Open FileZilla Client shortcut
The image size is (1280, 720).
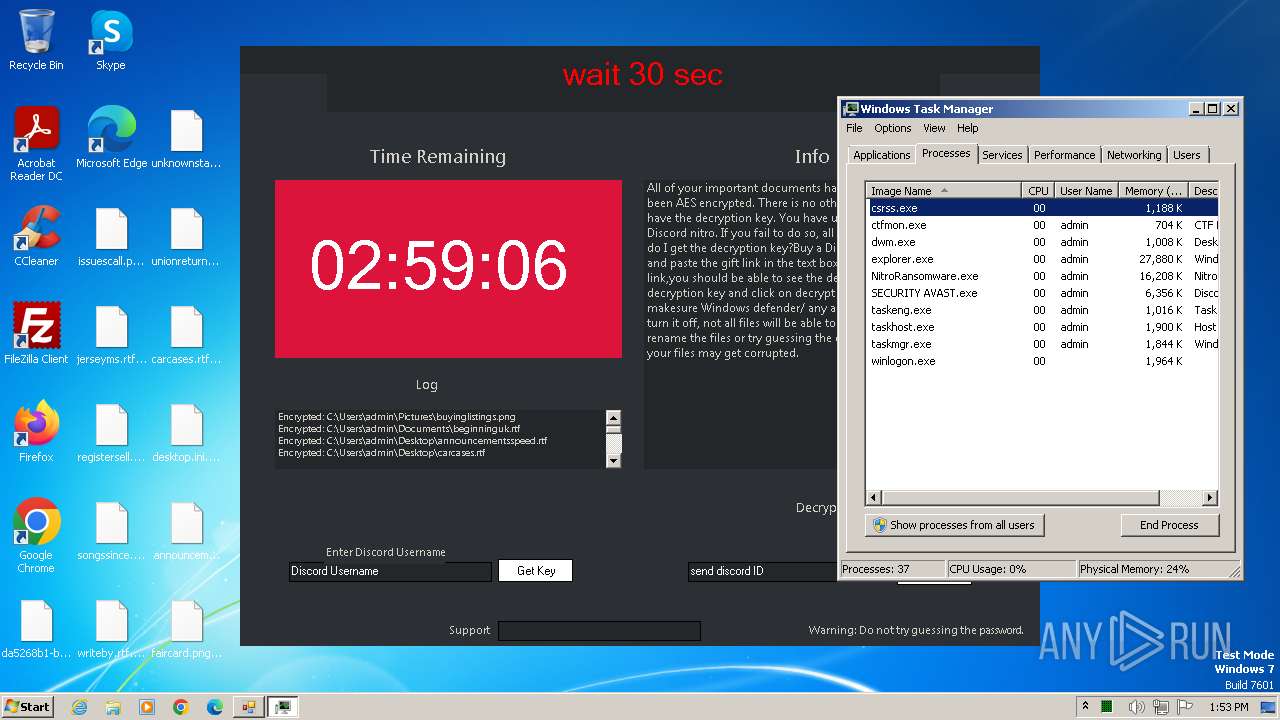36,334
